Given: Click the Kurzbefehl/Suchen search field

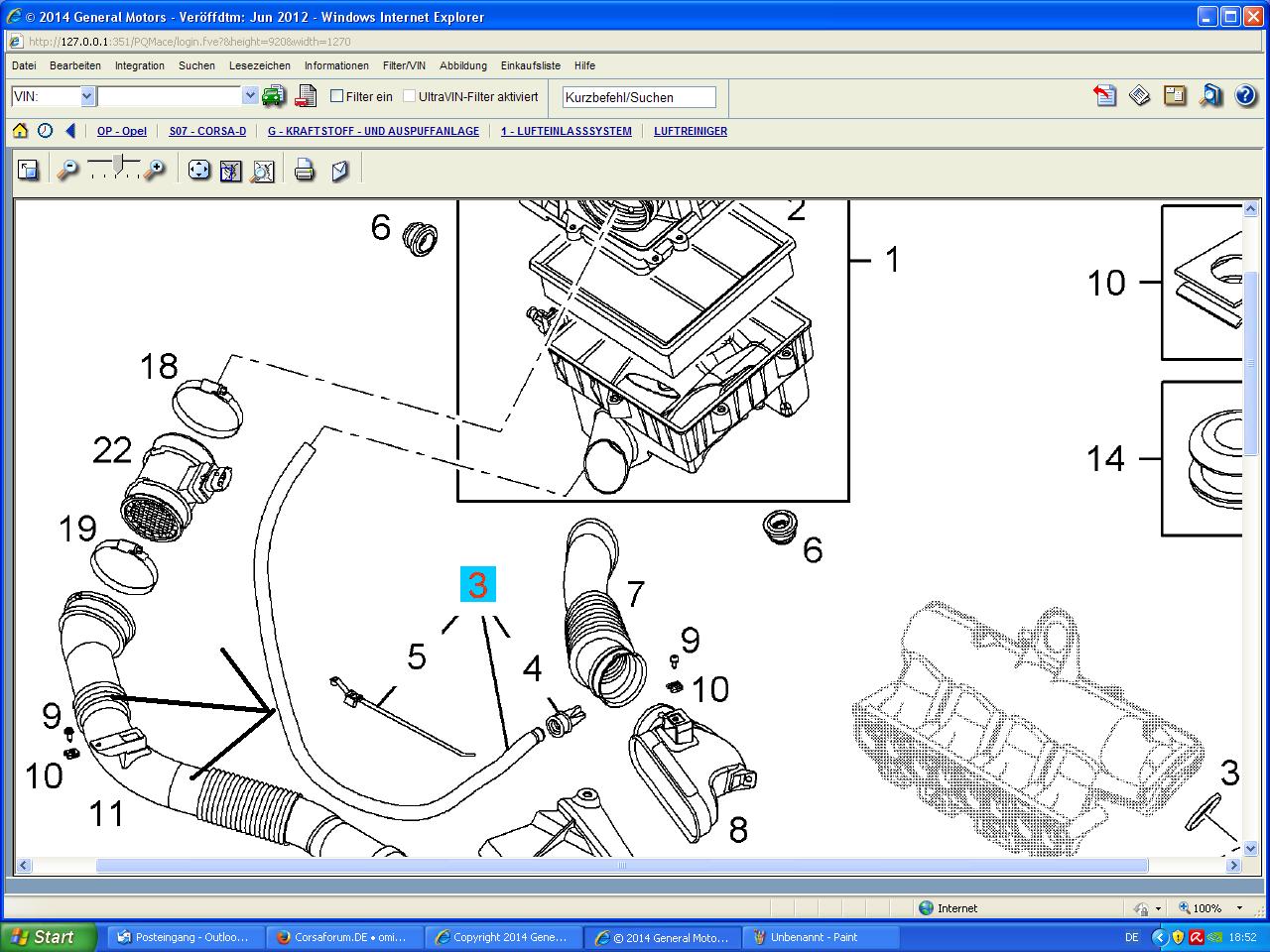Looking at the screenshot, I should pos(639,97).
